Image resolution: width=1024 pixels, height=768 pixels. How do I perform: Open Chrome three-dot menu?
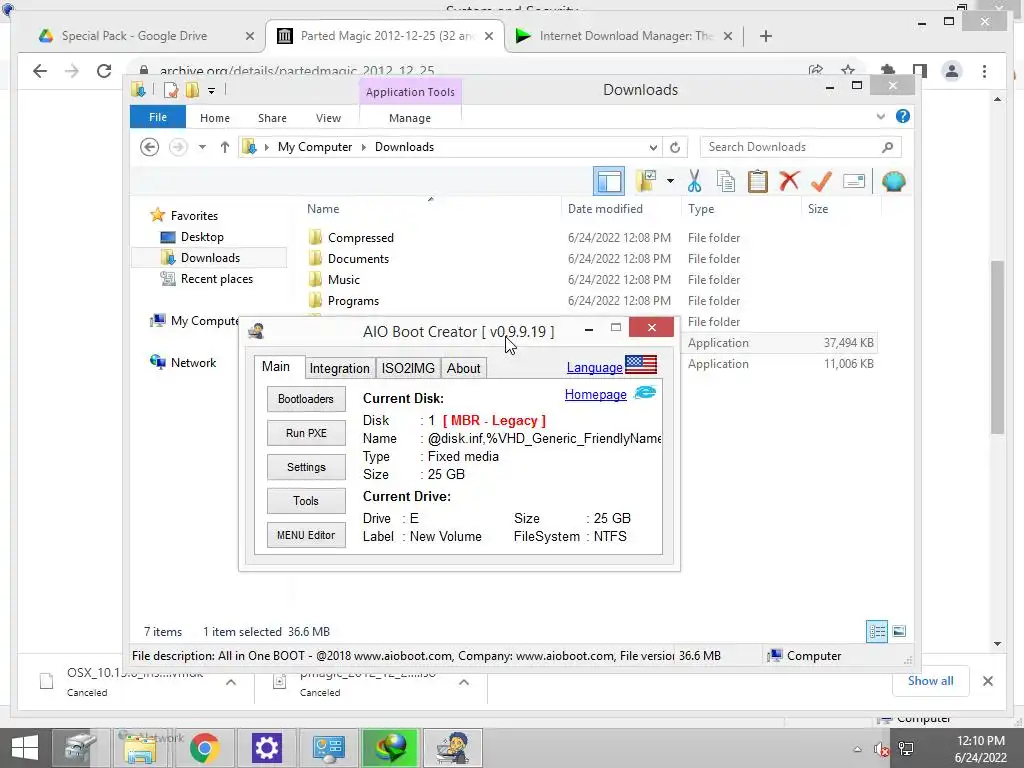click(x=984, y=71)
